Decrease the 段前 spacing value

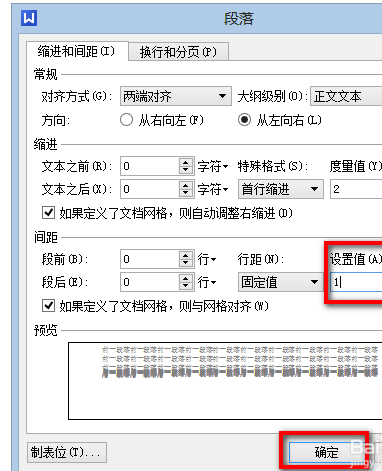pos(186,263)
